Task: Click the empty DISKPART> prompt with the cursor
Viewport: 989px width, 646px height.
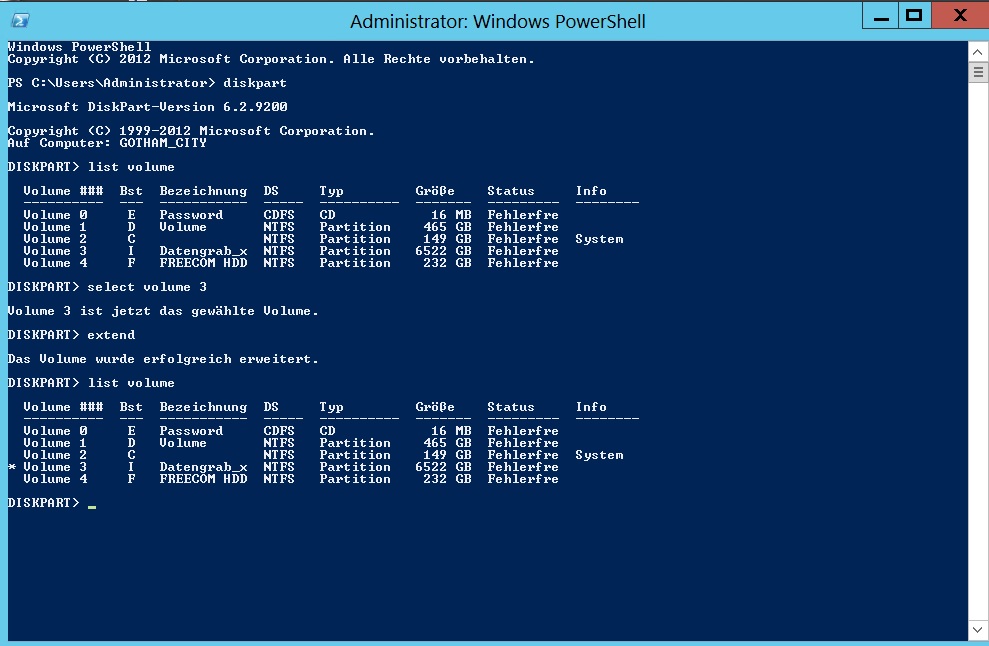Action: click(x=52, y=503)
